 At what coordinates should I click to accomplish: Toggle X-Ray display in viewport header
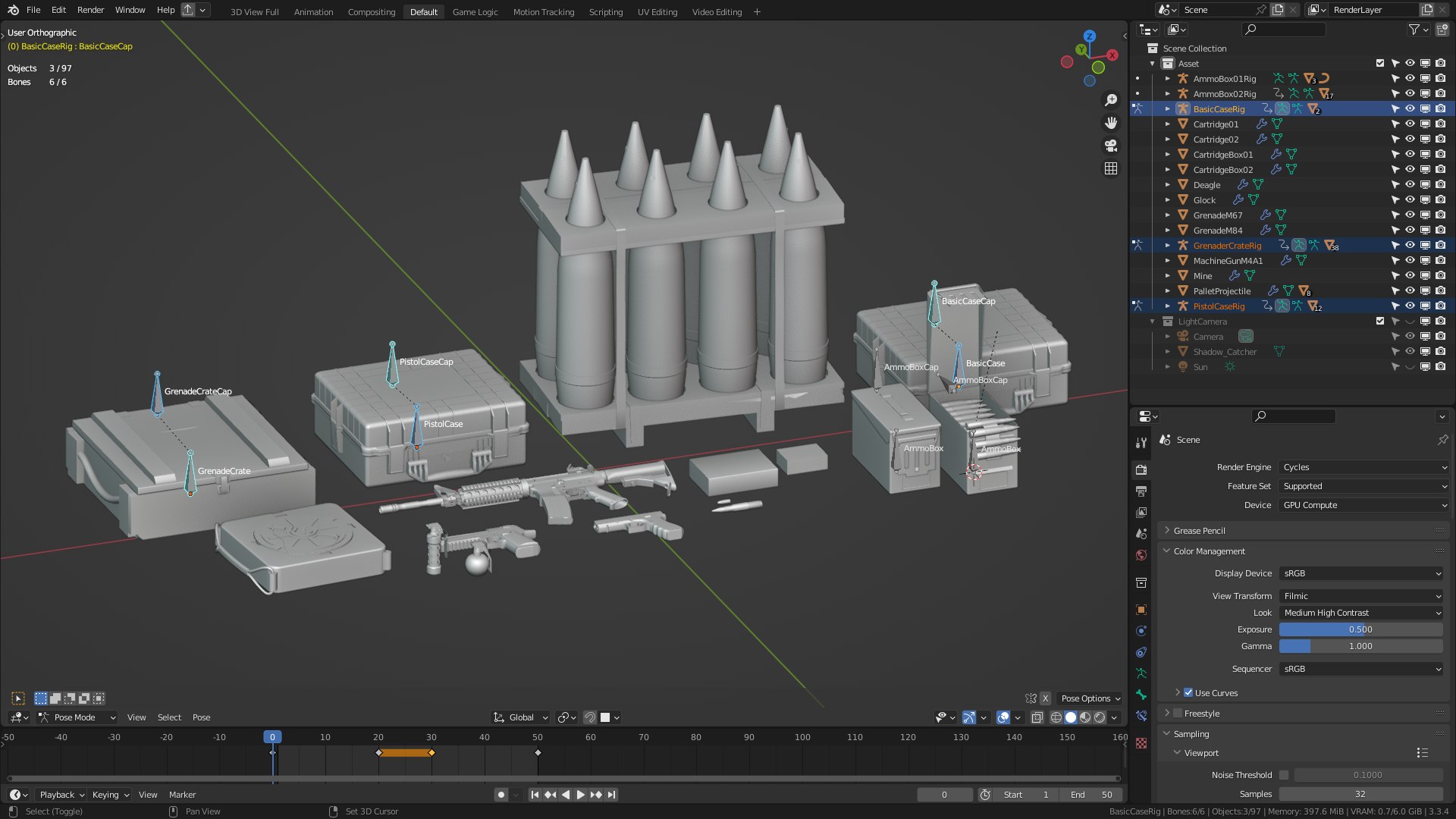point(1037,717)
